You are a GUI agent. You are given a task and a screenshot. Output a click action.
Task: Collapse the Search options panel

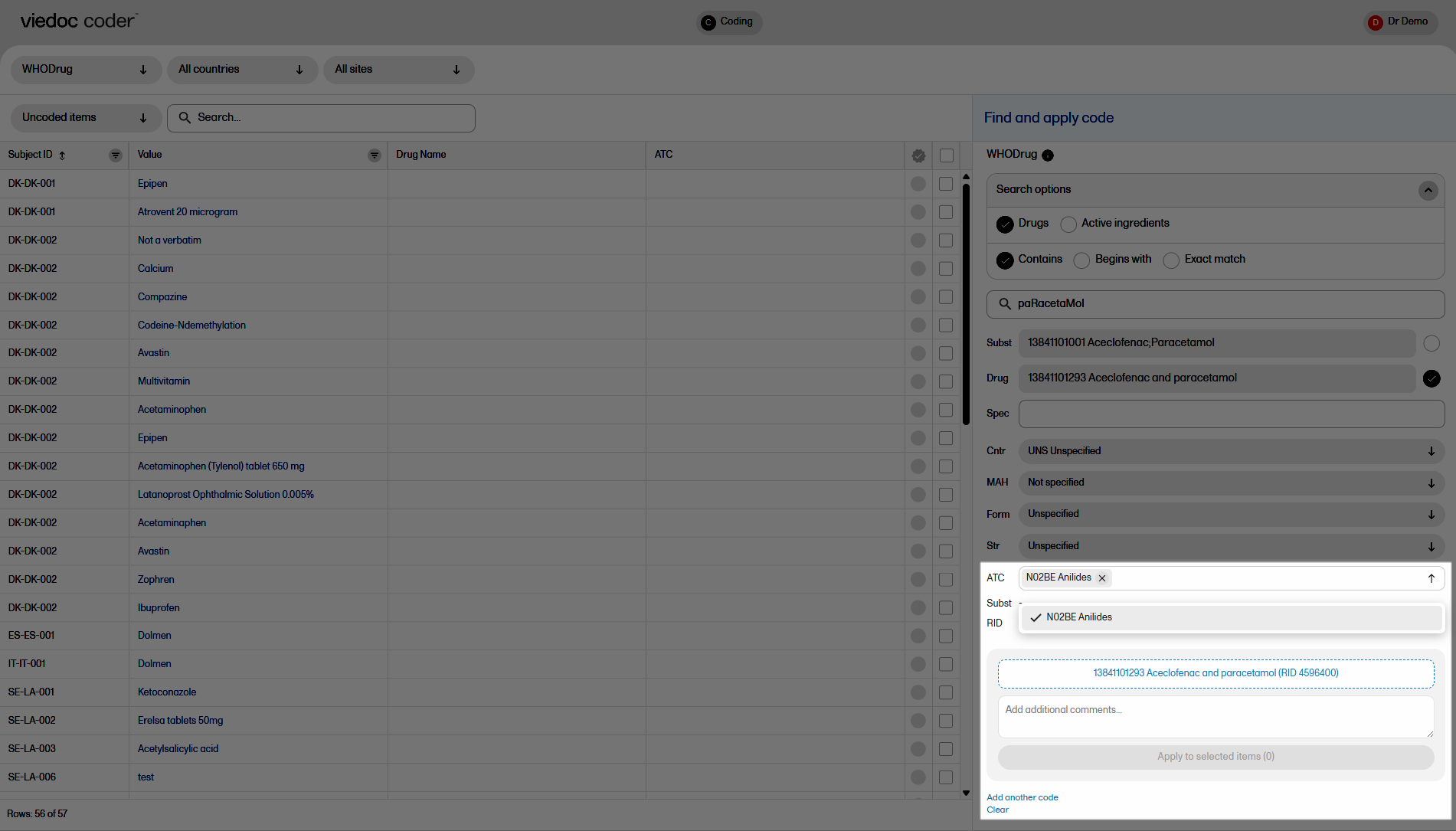1428,190
